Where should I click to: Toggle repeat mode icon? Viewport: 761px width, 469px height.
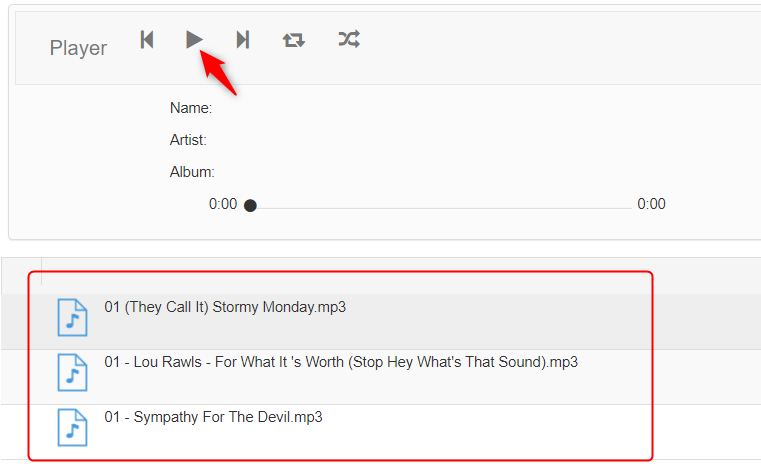(294, 40)
